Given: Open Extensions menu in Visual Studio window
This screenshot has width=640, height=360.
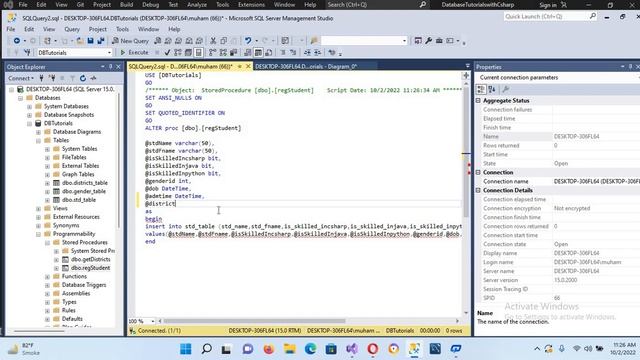Looking at the screenshot, I should pos(251,5).
